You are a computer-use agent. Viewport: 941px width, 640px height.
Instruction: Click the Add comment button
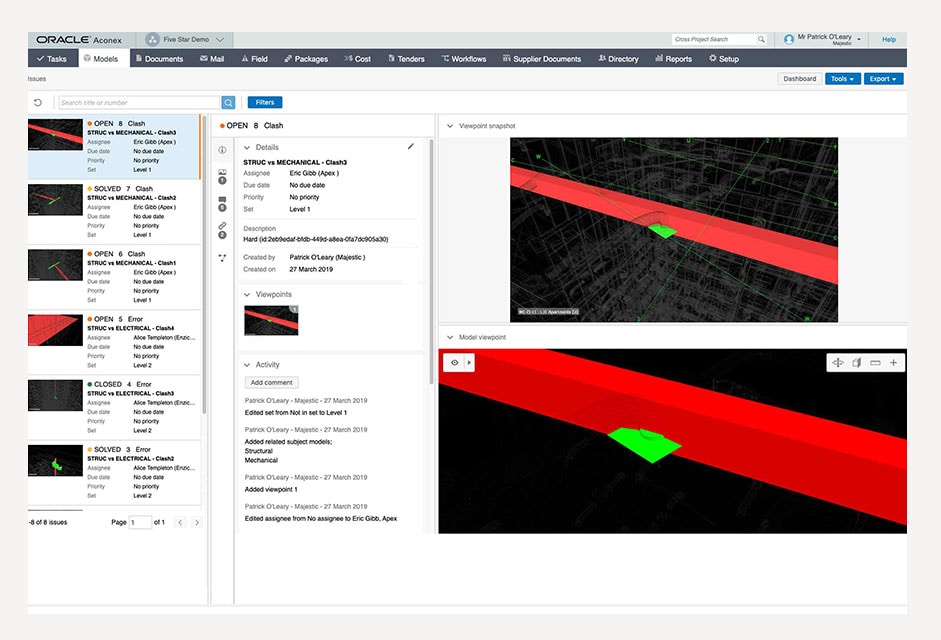pos(271,382)
